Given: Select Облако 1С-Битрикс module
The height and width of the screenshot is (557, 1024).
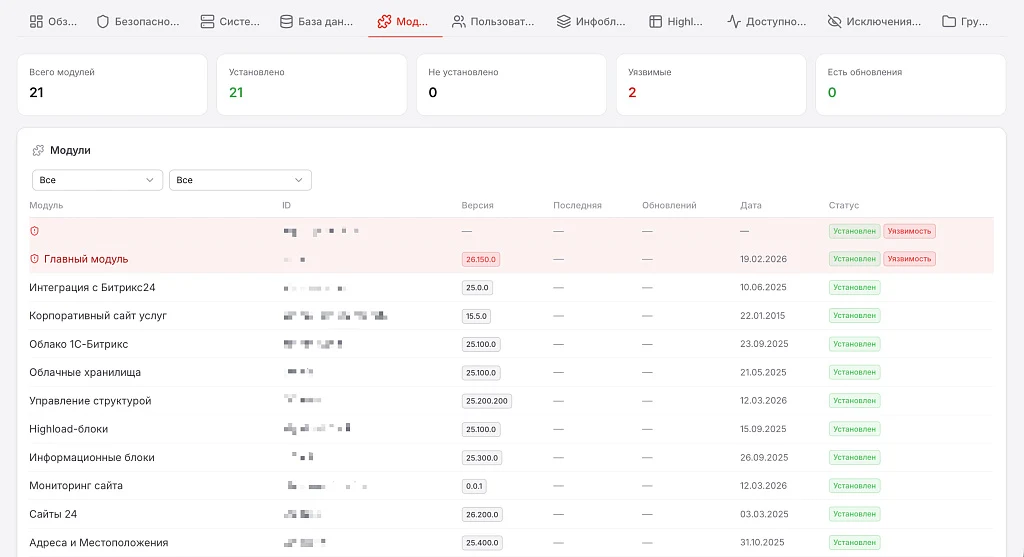Looking at the screenshot, I should coord(78,344).
